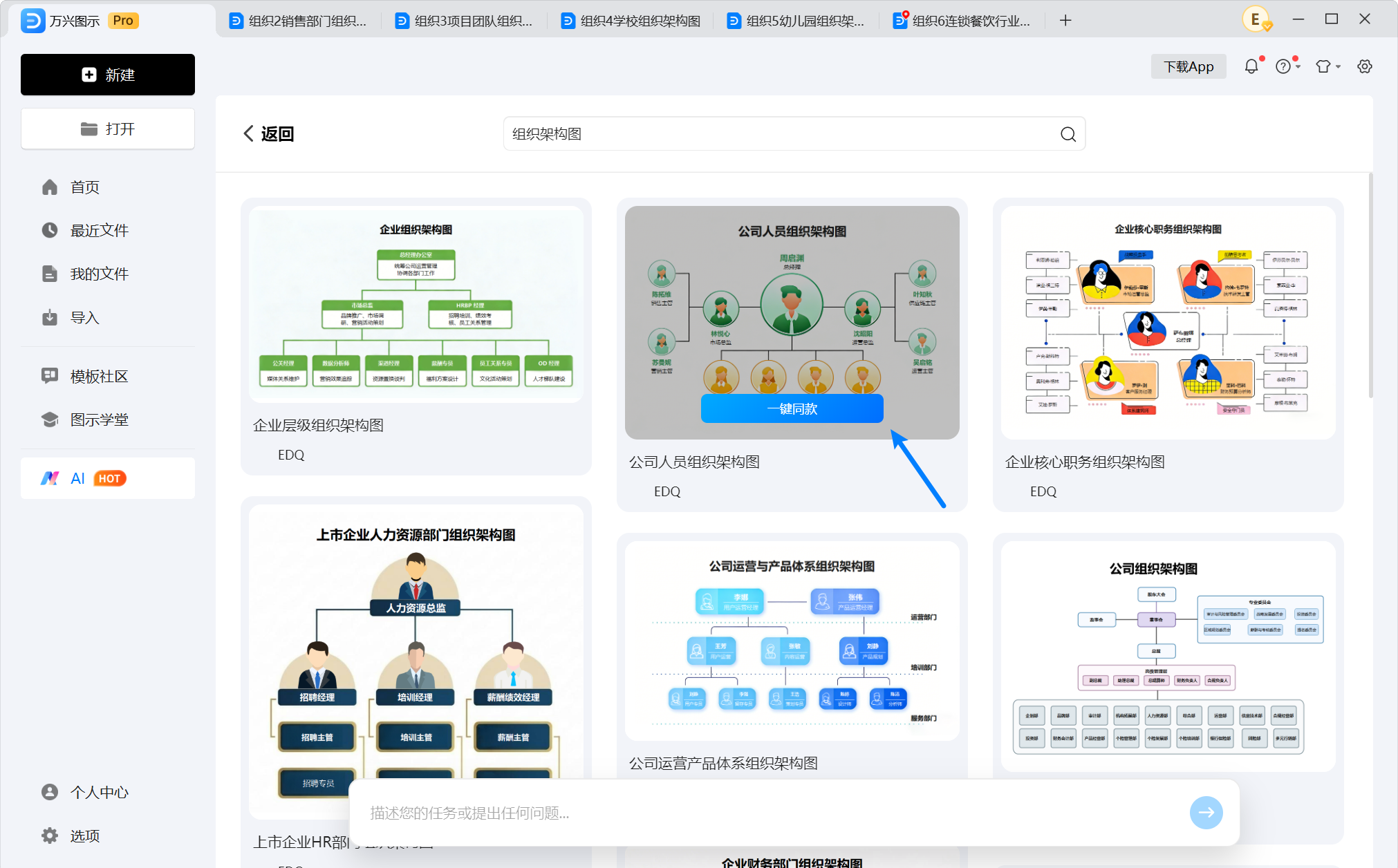Open the 公司组织架构图 template thumbnail
Viewport: 1398px width, 868px height.
(x=1168, y=657)
